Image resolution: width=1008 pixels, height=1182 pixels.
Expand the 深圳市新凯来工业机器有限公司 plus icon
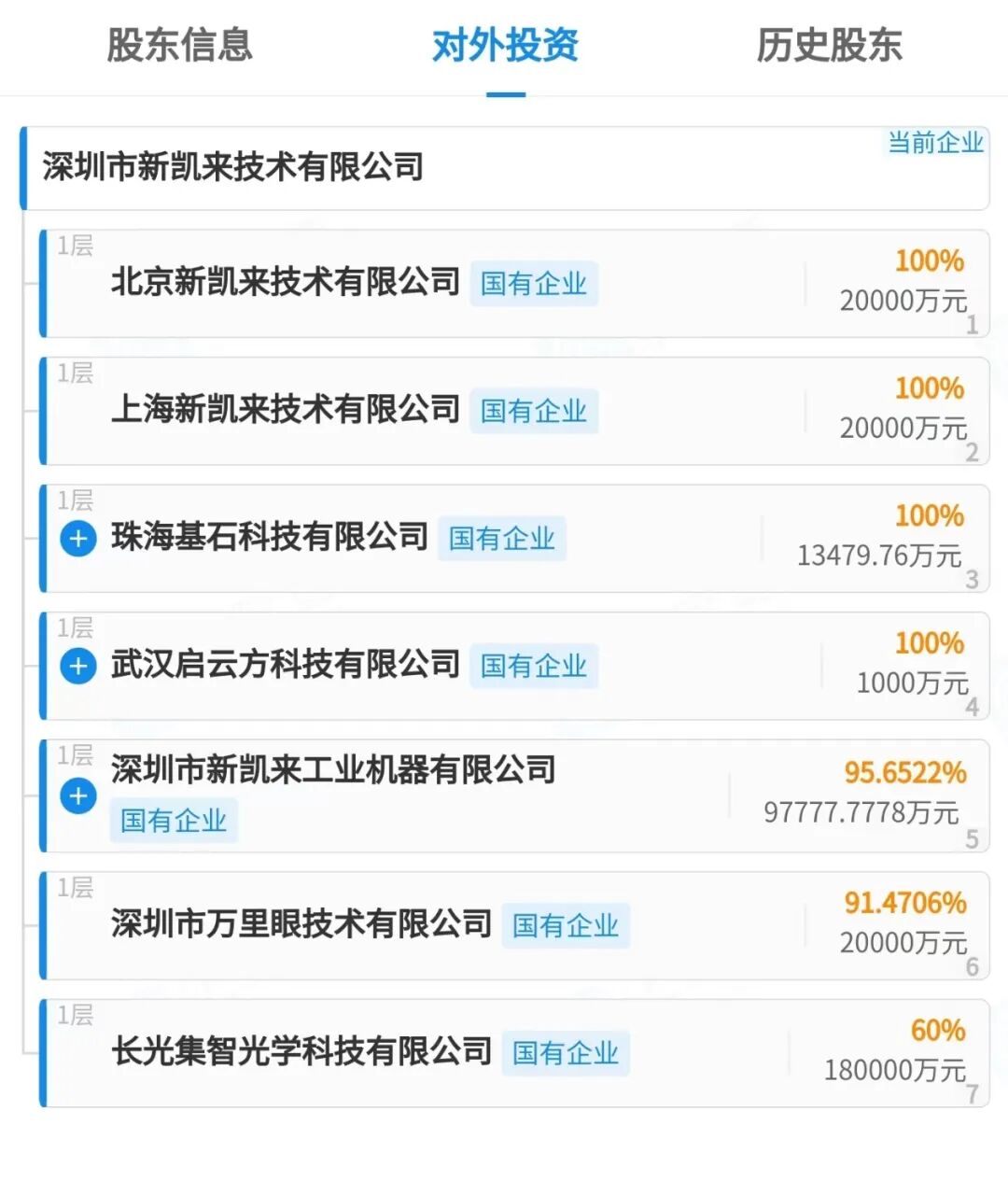[x=78, y=796]
